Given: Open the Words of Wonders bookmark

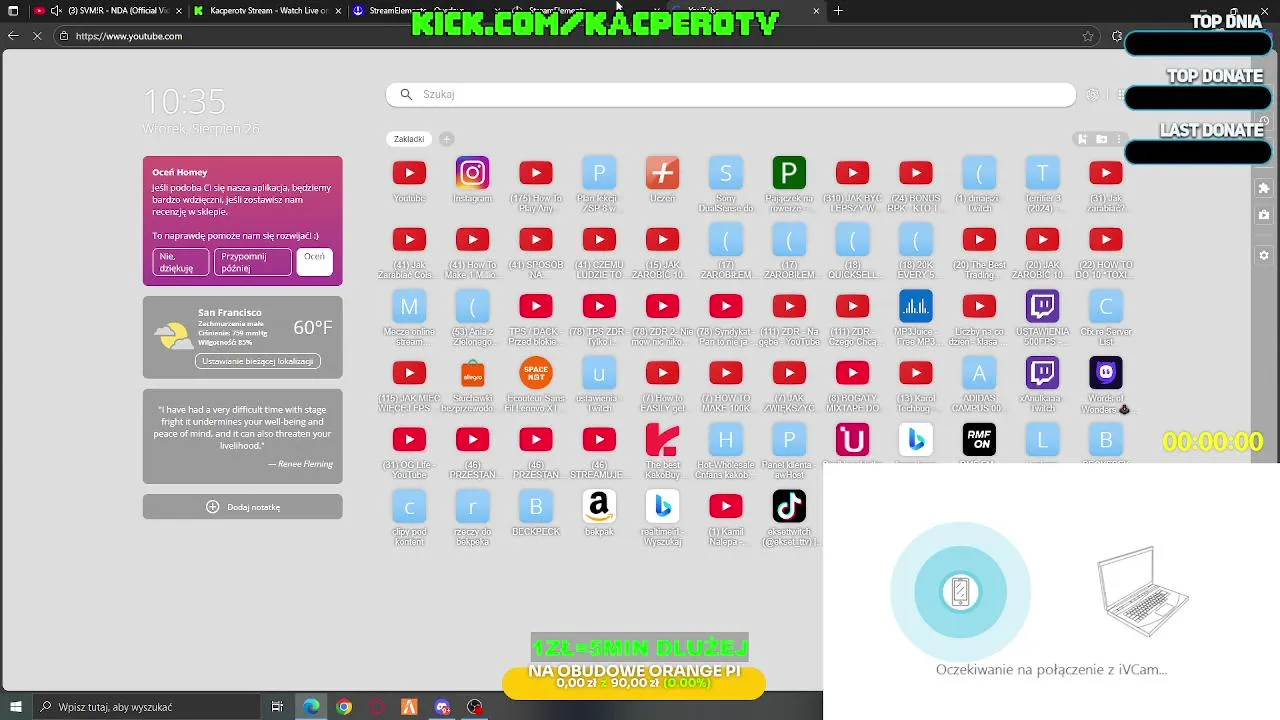Looking at the screenshot, I should click(1105, 373).
